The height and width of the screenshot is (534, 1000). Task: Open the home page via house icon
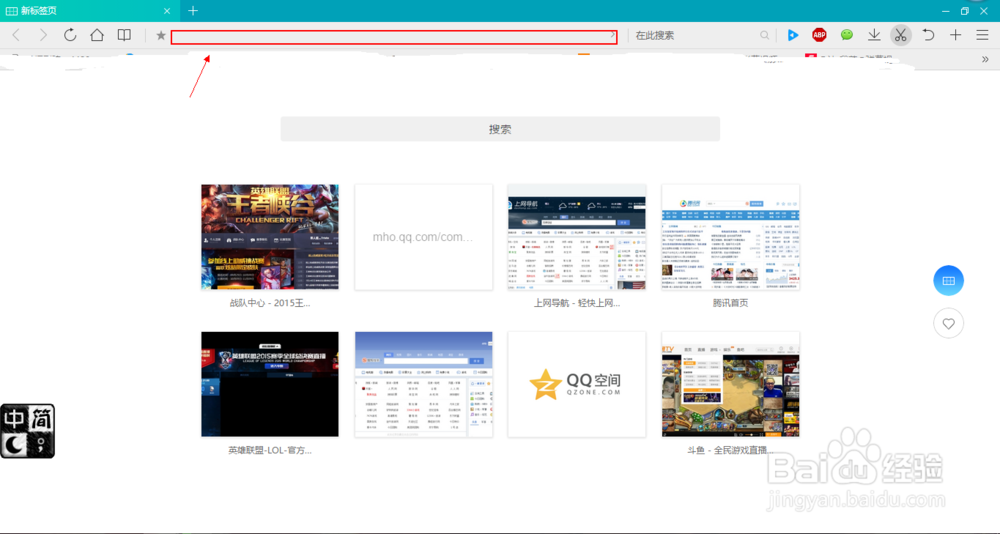click(x=97, y=35)
